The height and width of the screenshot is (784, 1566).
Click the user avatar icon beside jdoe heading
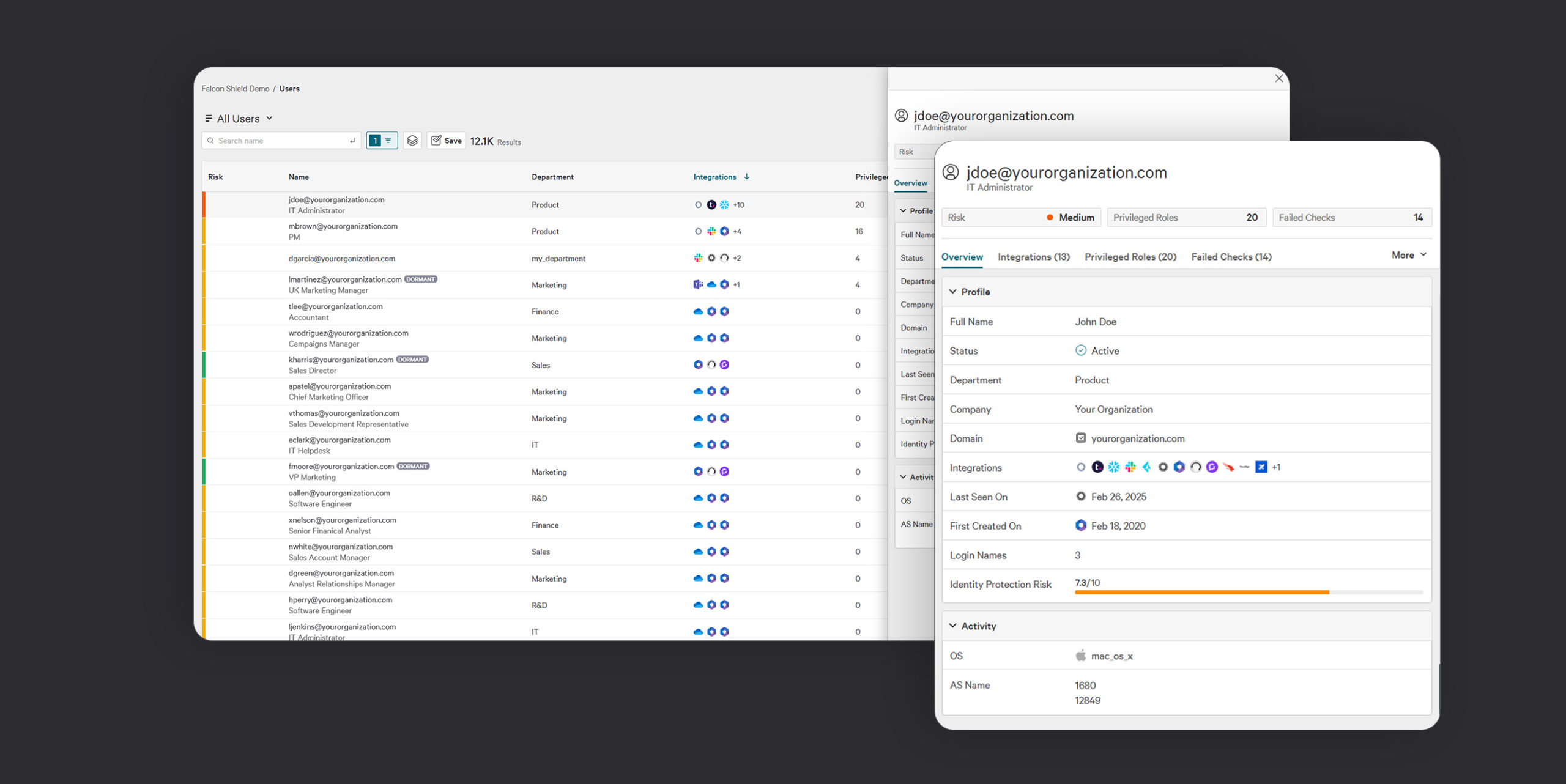[x=950, y=172]
